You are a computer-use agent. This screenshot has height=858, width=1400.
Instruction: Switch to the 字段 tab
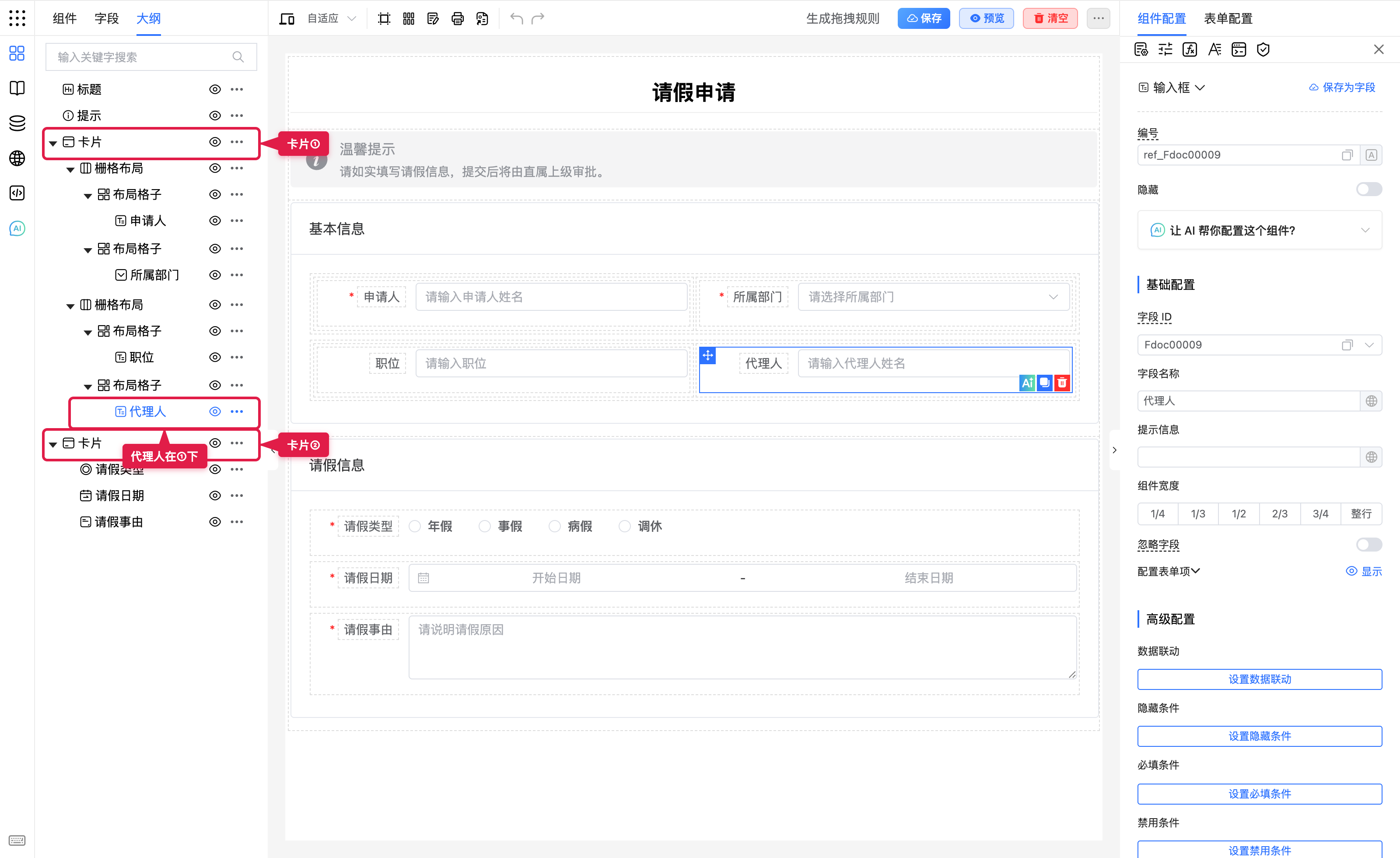(107, 19)
